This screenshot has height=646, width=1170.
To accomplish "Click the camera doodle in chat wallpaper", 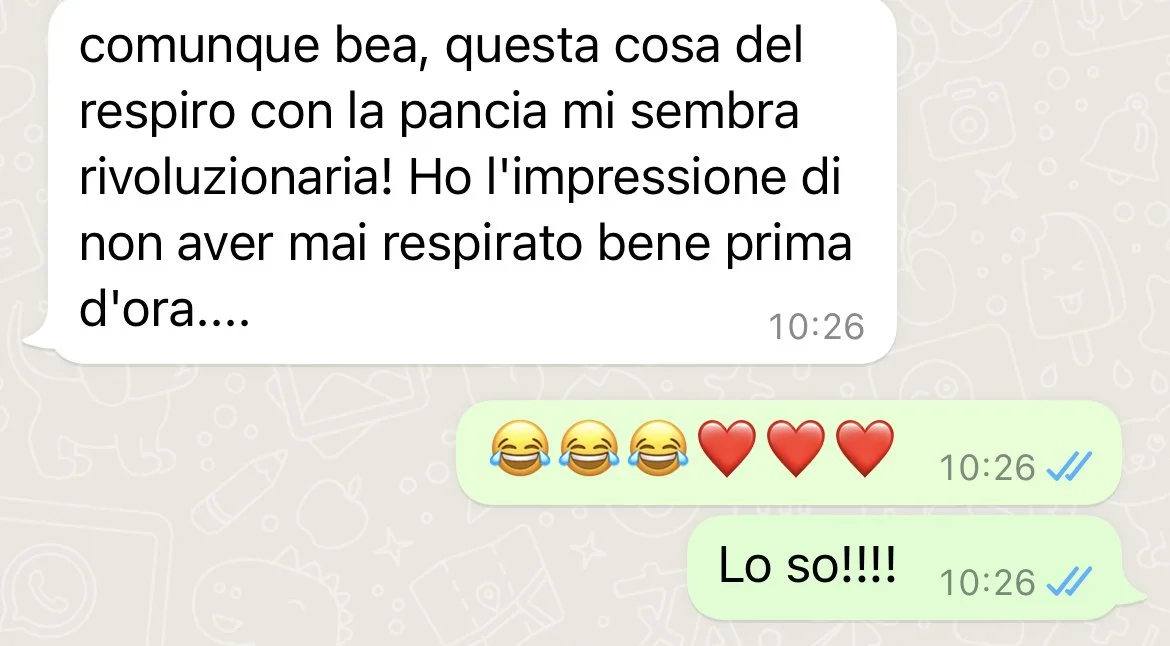I will [968, 118].
